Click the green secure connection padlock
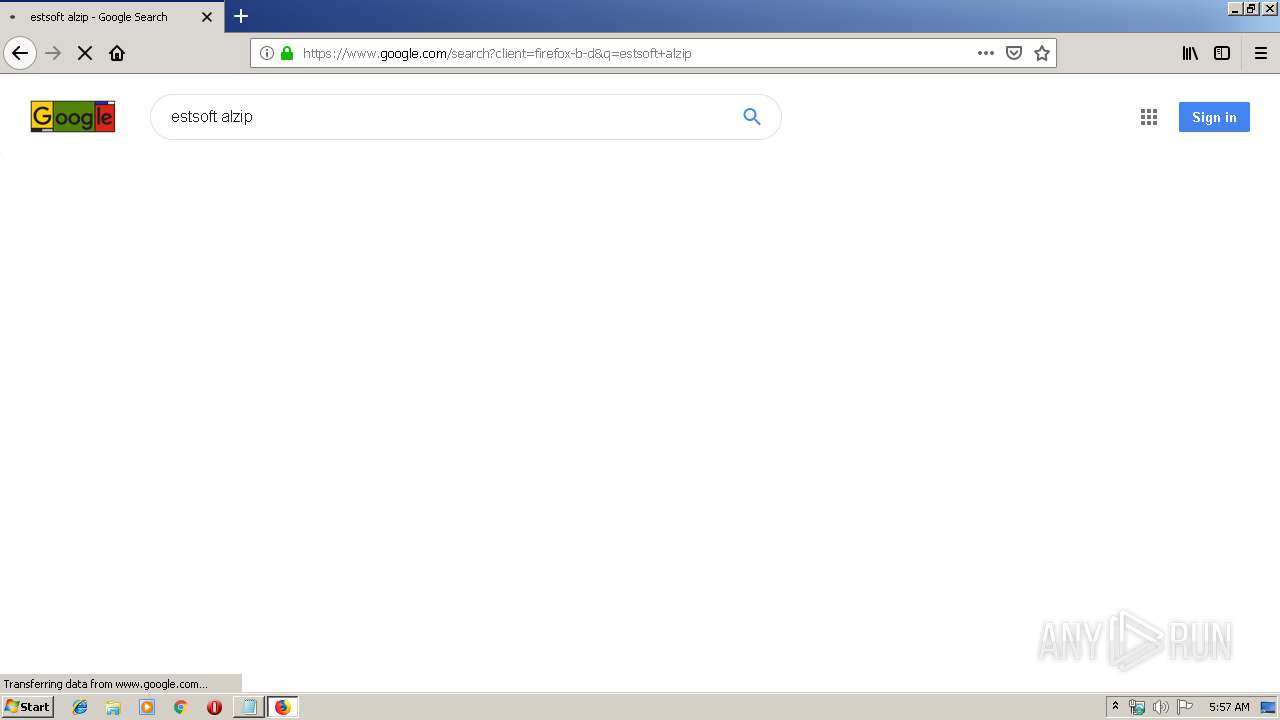 tap(287, 53)
